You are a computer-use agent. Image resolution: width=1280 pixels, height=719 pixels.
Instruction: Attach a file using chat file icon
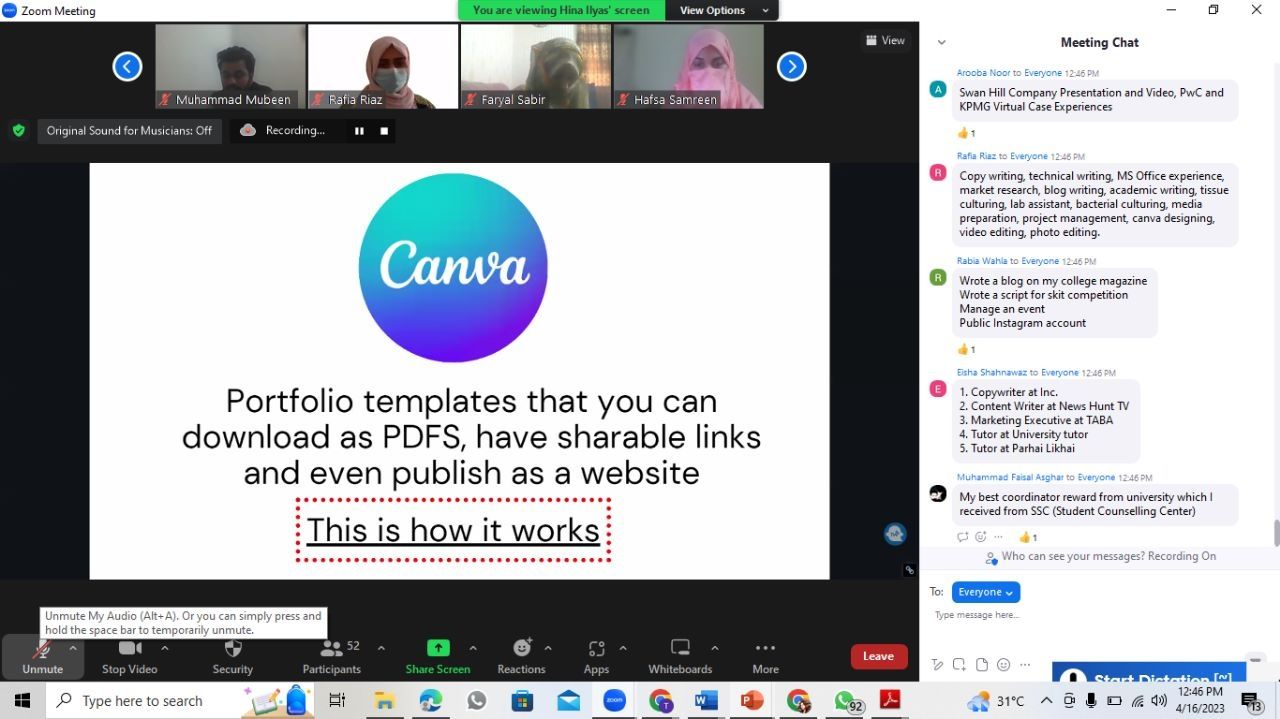click(x=982, y=665)
